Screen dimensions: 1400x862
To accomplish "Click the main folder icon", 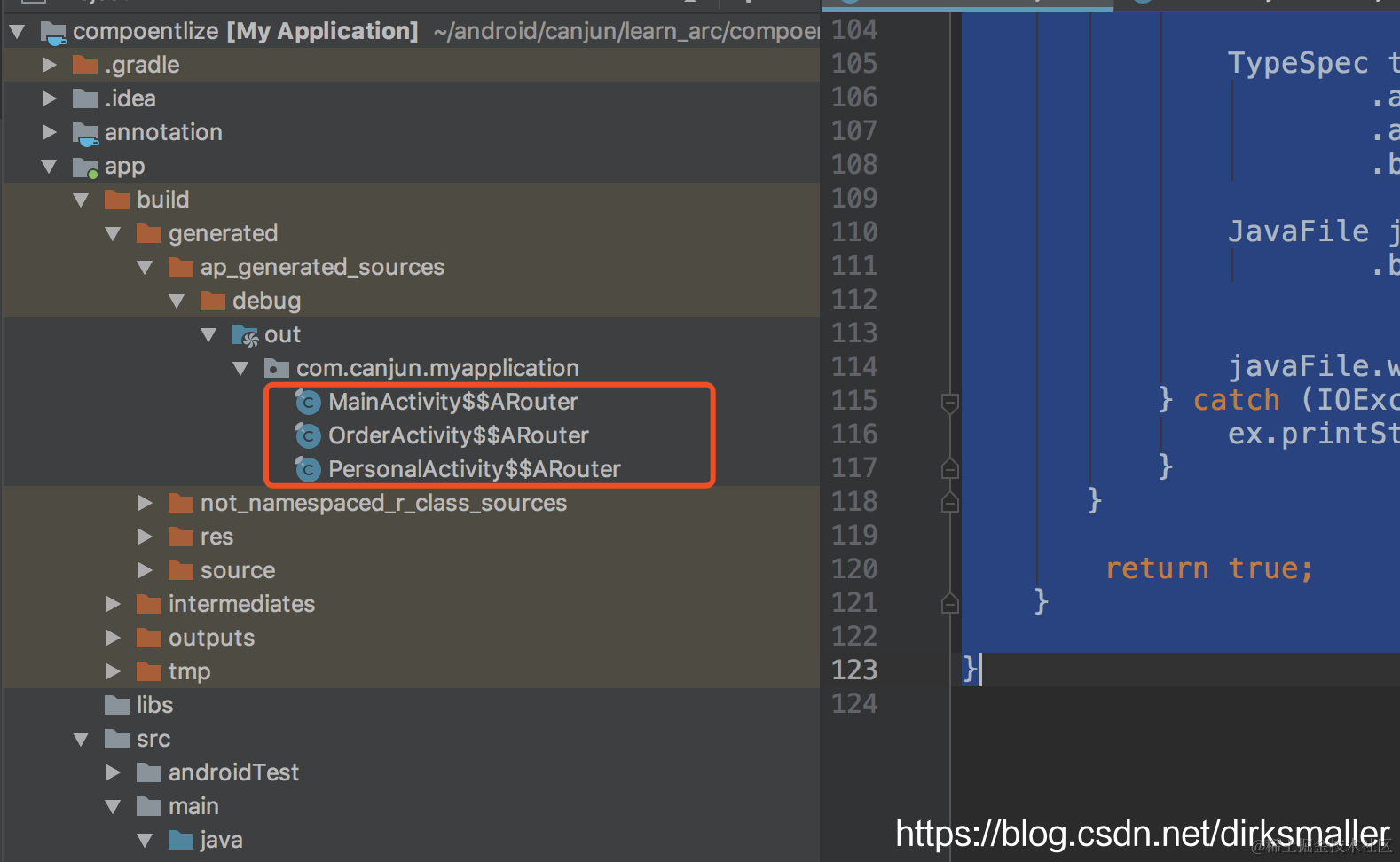I will pyautogui.click(x=149, y=806).
